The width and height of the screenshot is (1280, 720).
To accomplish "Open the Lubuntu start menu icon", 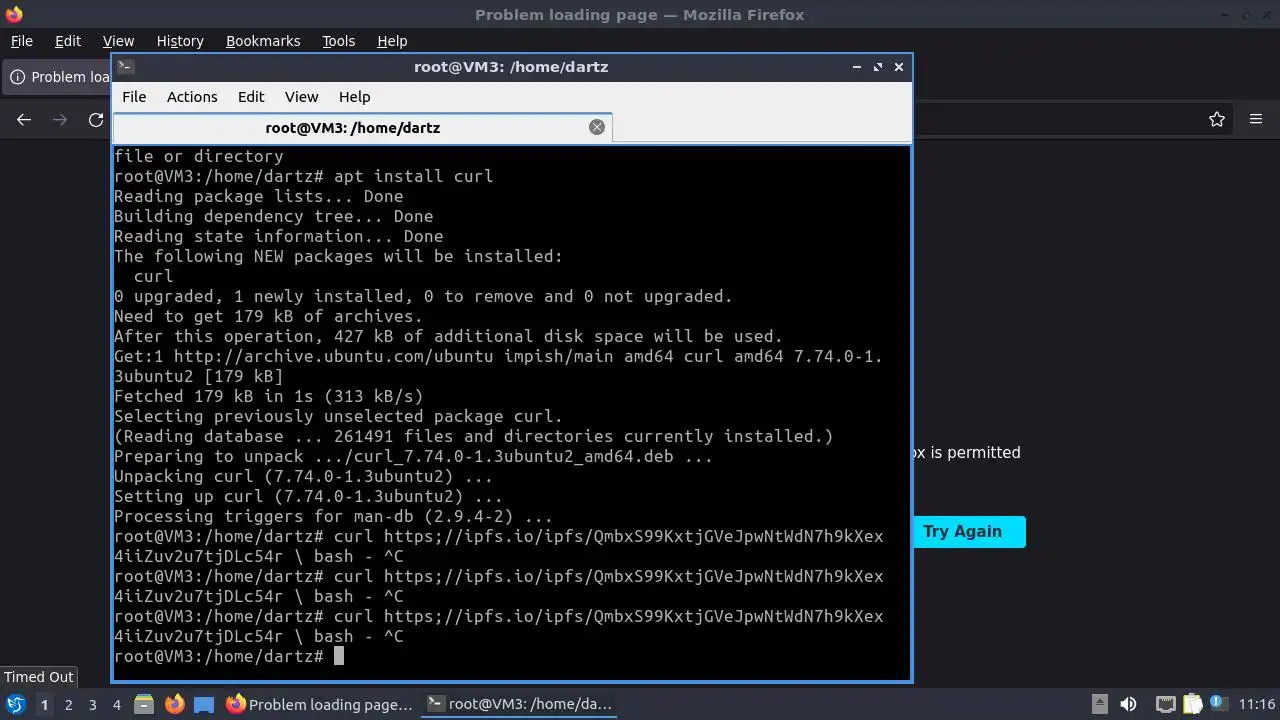I will 15,705.
